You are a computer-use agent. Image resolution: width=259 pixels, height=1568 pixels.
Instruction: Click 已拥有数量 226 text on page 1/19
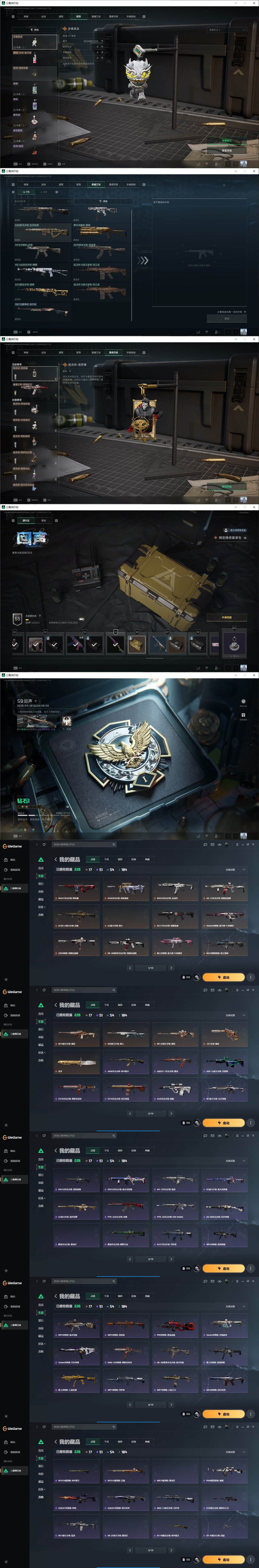(x=68, y=870)
